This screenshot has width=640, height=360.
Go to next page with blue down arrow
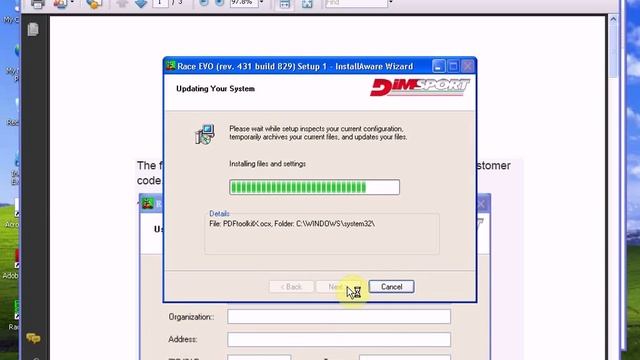(141, 3)
